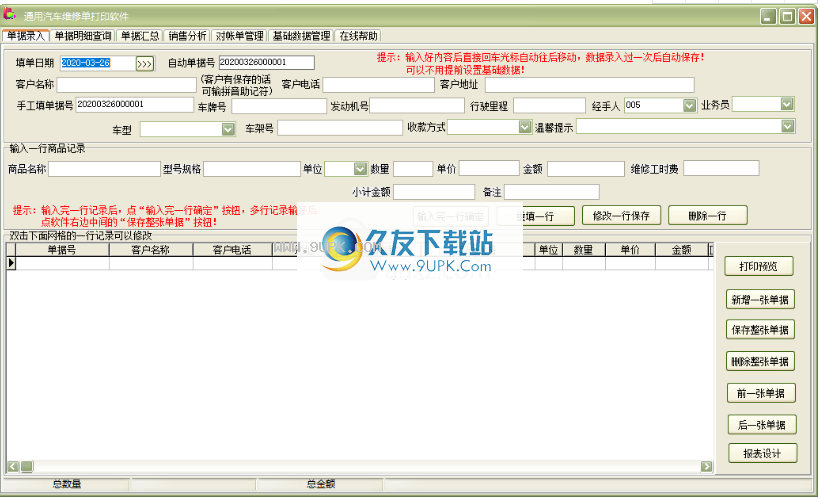Image resolution: width=820 pixels, height=499 pixels.
Task: Click the 客户电话 grid column header
Action: tap(232, 250)
